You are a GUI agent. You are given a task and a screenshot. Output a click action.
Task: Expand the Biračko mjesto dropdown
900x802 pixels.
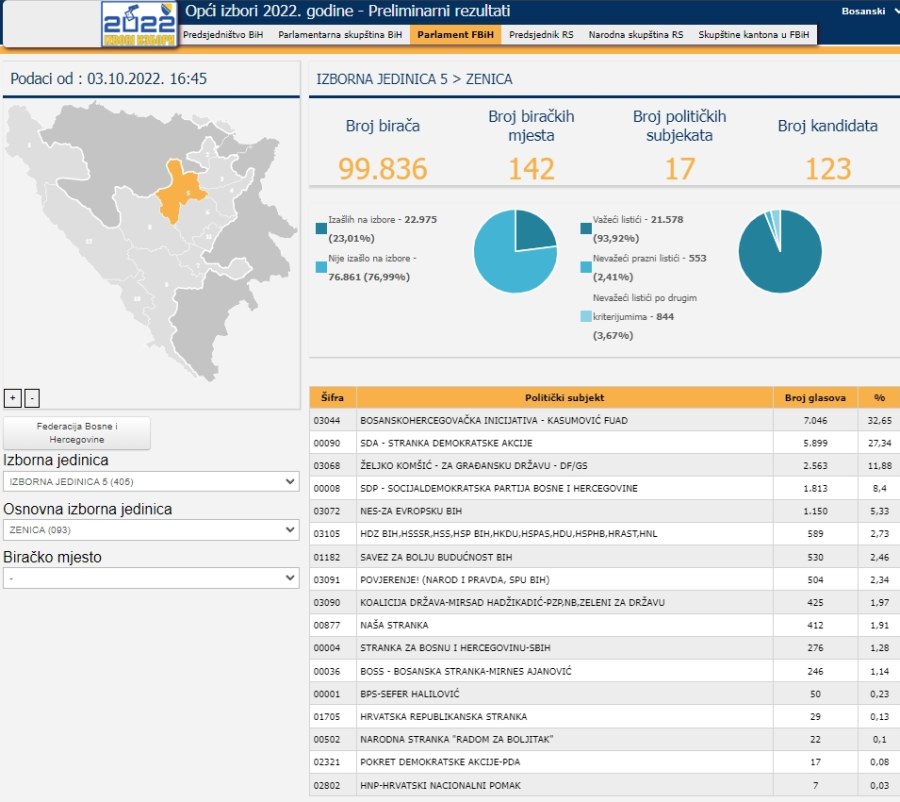coord(151,578)
